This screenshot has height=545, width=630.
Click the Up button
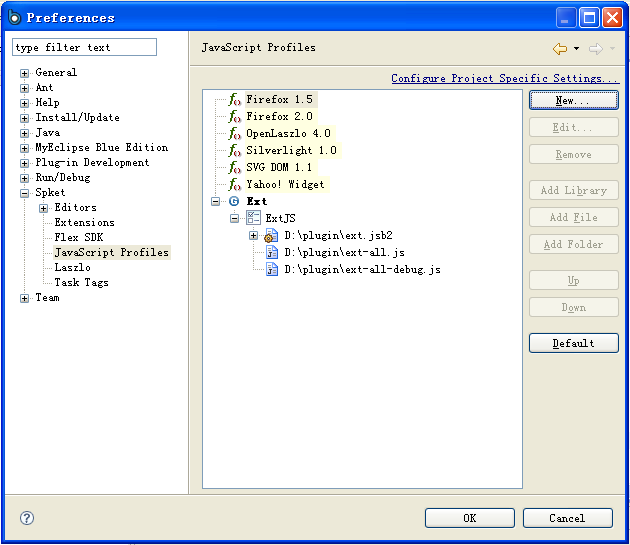point(573,280)
